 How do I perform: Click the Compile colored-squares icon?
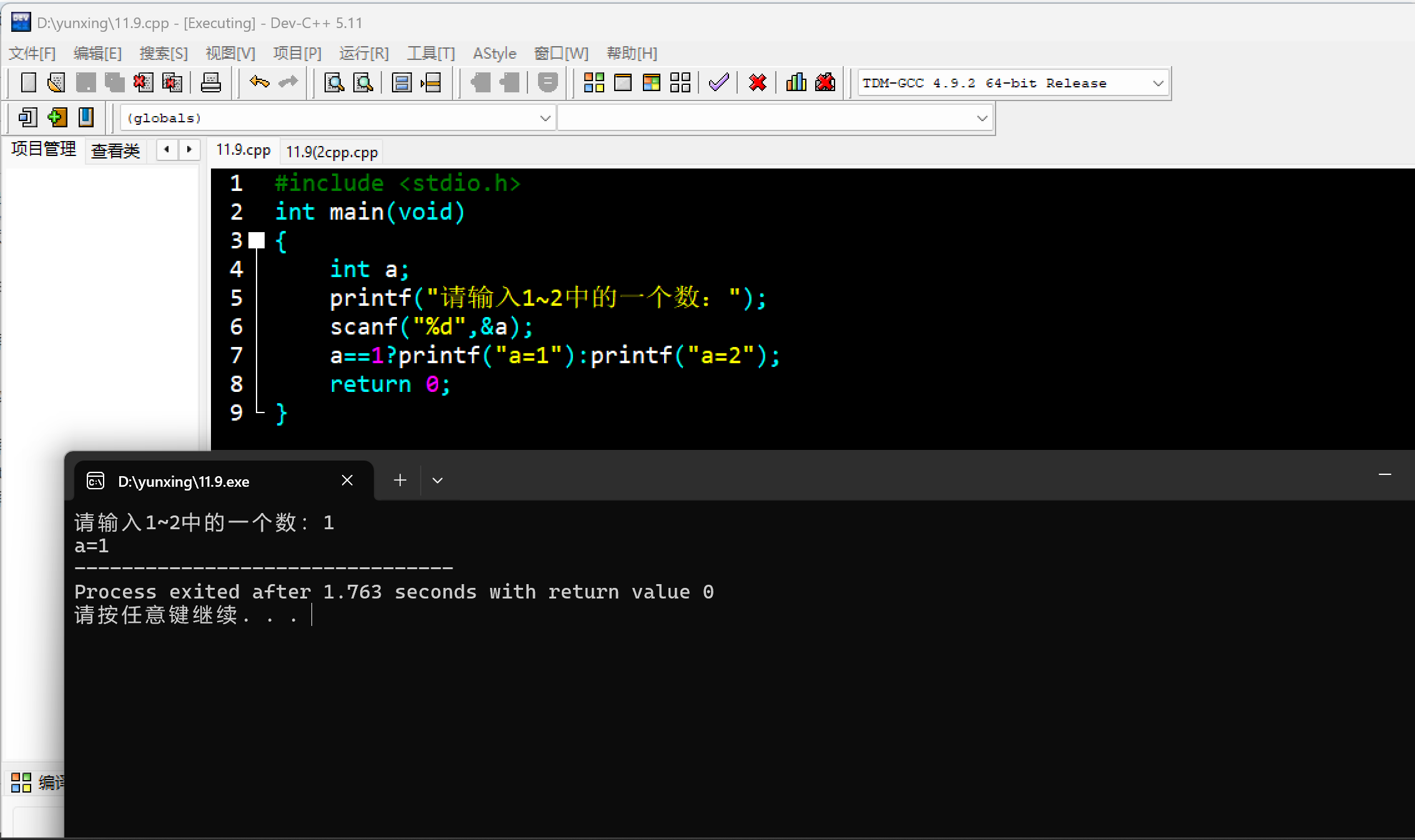pos(594,82)
